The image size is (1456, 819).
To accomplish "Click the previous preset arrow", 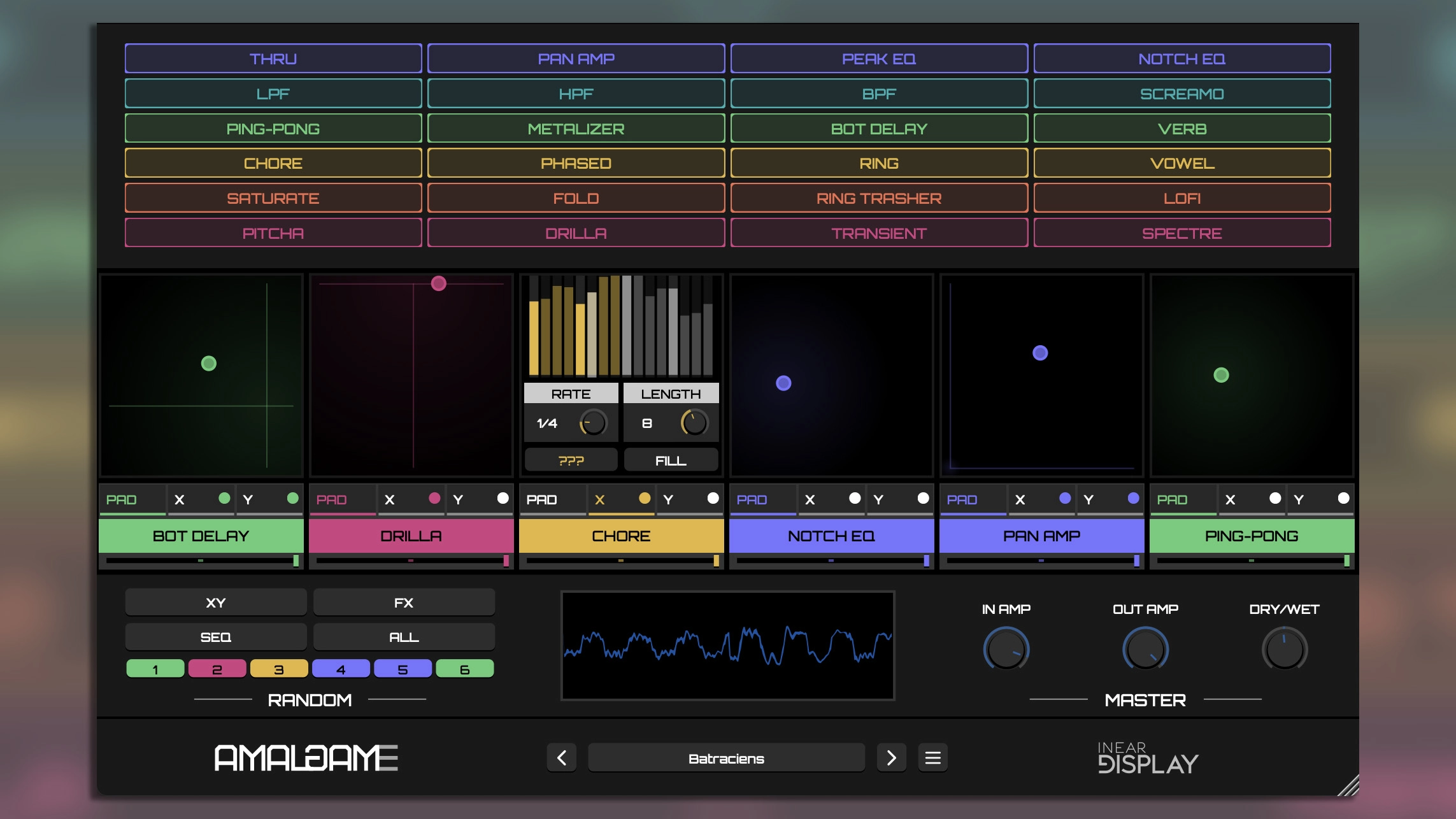I will click(561, 758).
